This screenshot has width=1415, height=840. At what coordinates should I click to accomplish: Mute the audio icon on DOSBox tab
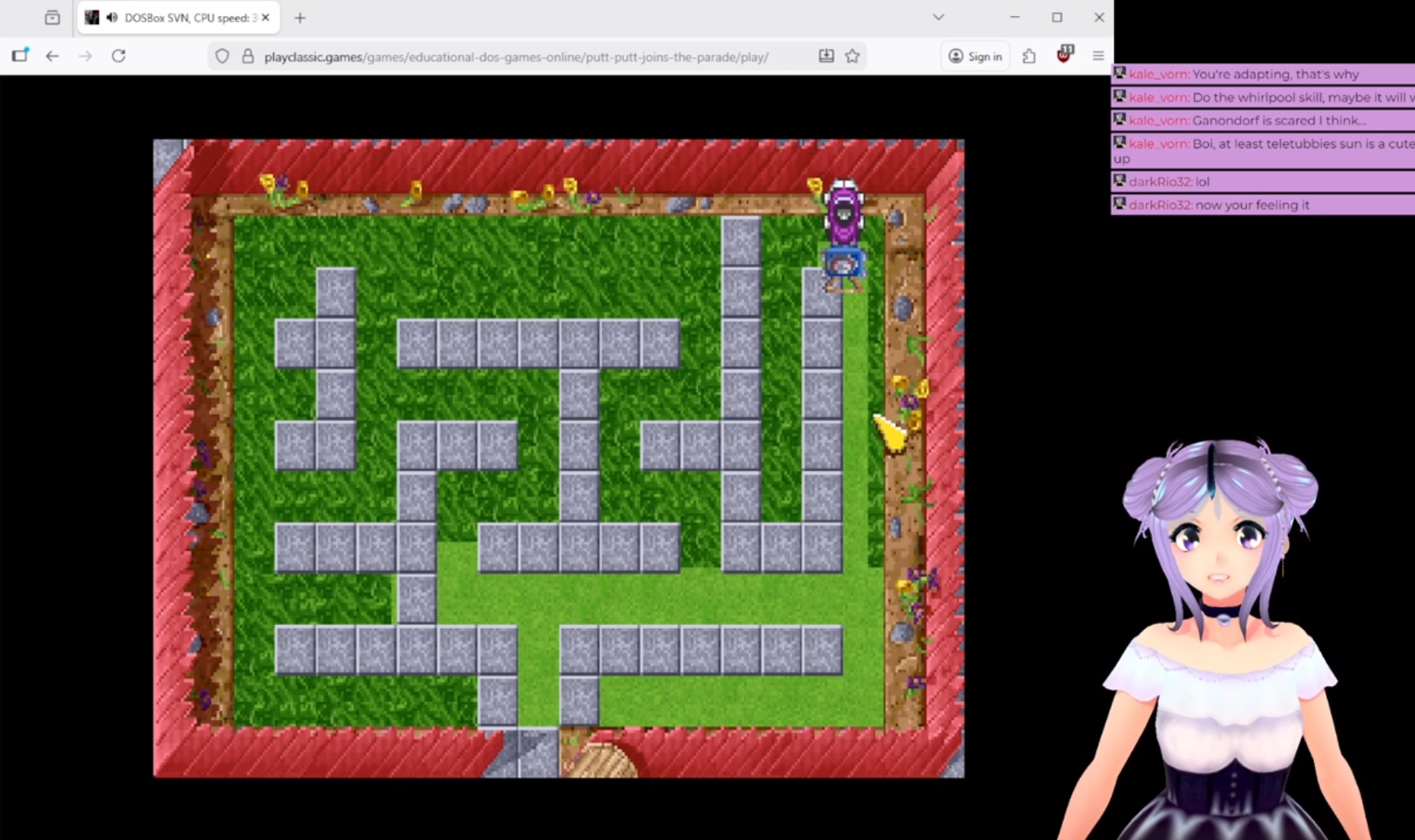tap(112, 17)
